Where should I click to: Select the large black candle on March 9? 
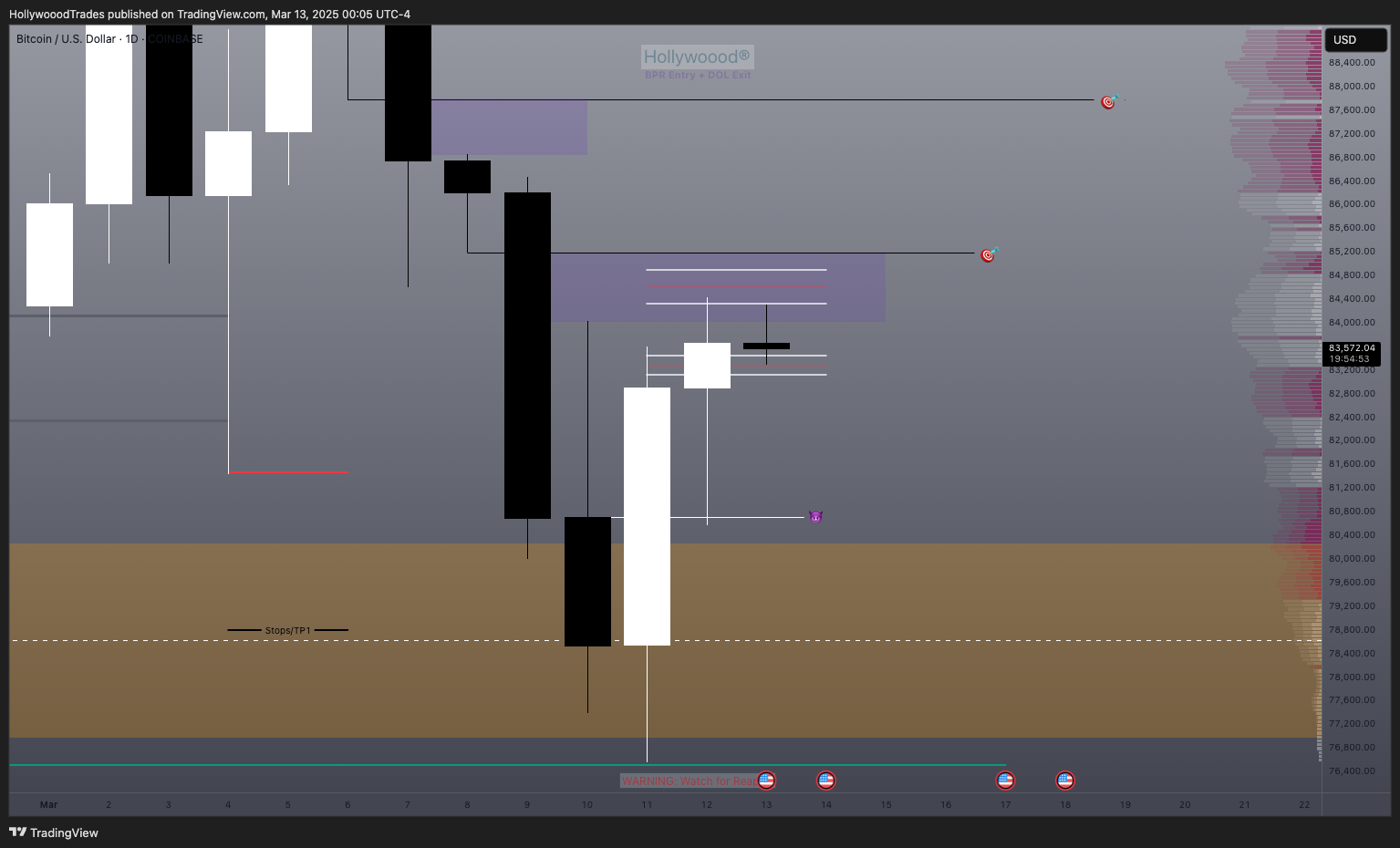[527, 356]
